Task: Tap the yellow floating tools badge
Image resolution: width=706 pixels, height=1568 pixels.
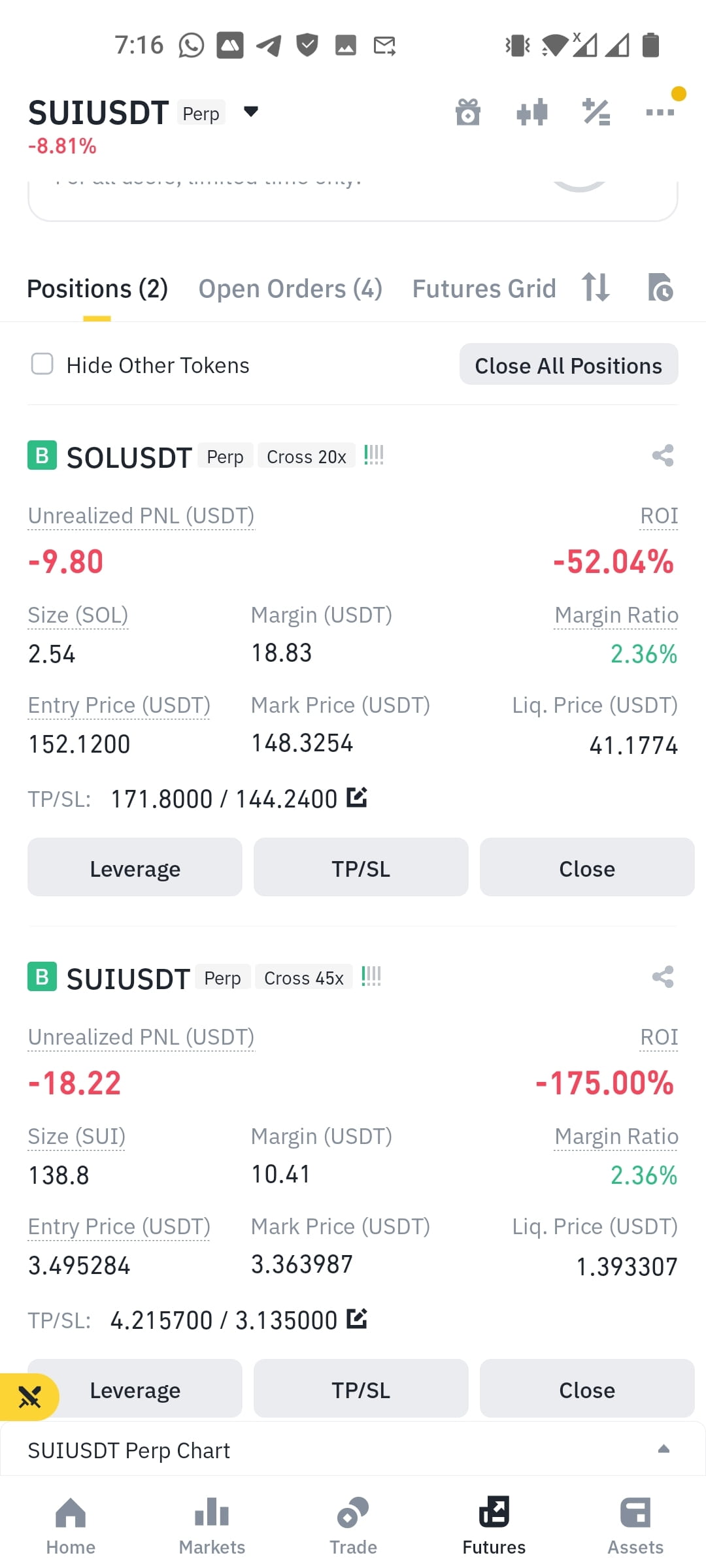Action: click(x=29, y=1397)
